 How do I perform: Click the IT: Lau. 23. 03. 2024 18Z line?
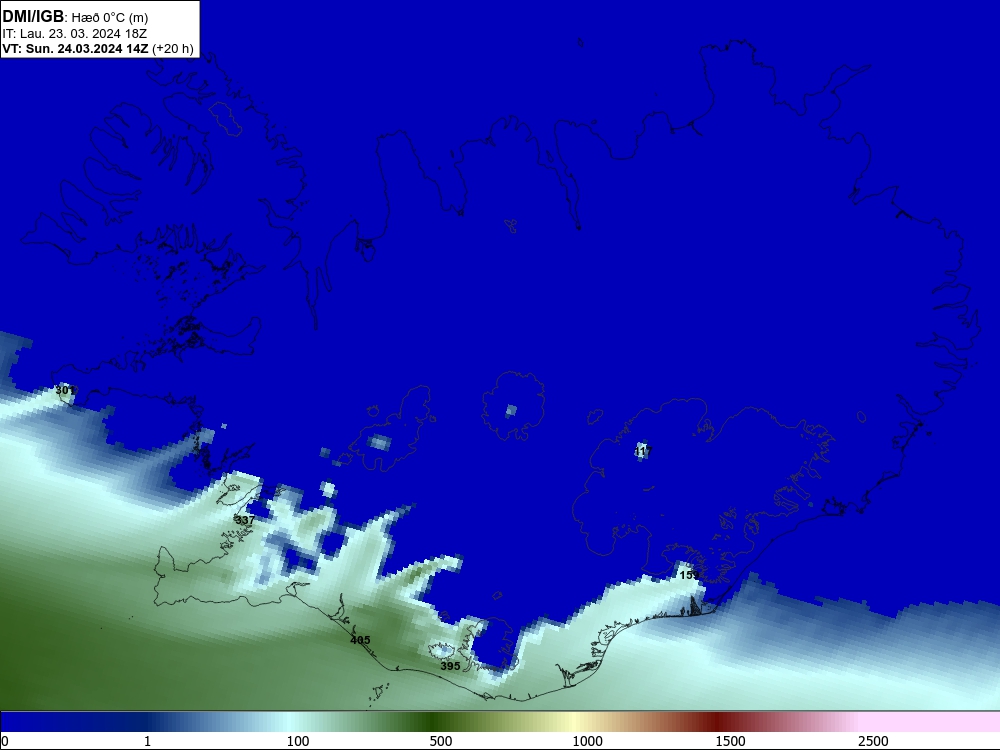[x=75, y=34]
